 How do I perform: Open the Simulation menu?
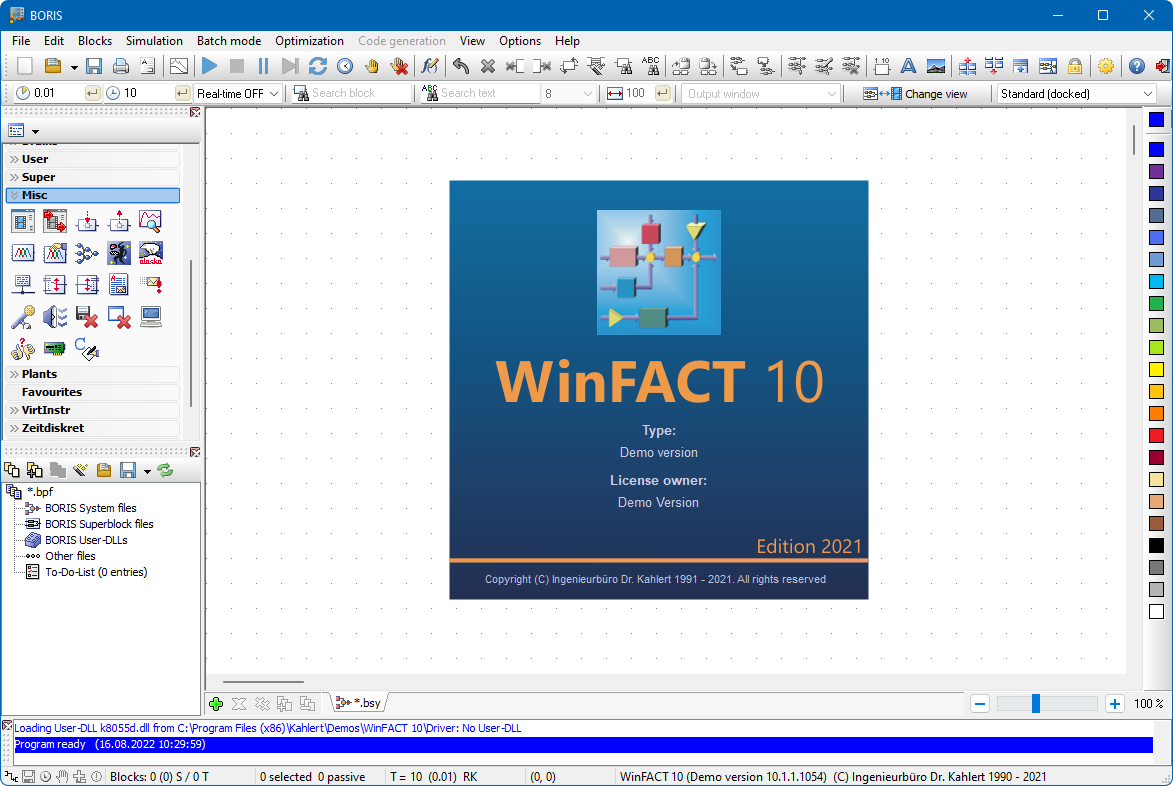tap(154, 40)
